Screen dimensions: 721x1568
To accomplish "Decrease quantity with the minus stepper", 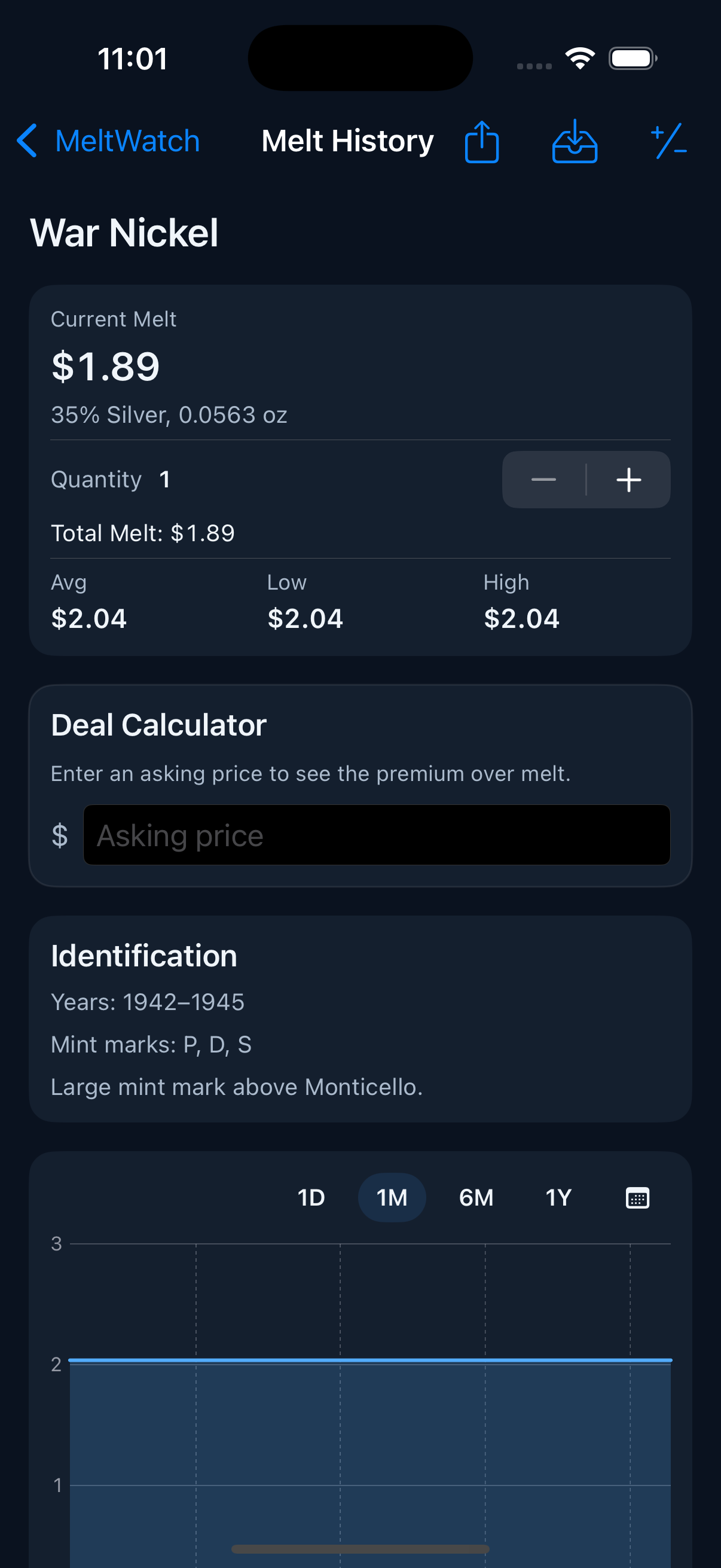I will click(x=543, y=480).
